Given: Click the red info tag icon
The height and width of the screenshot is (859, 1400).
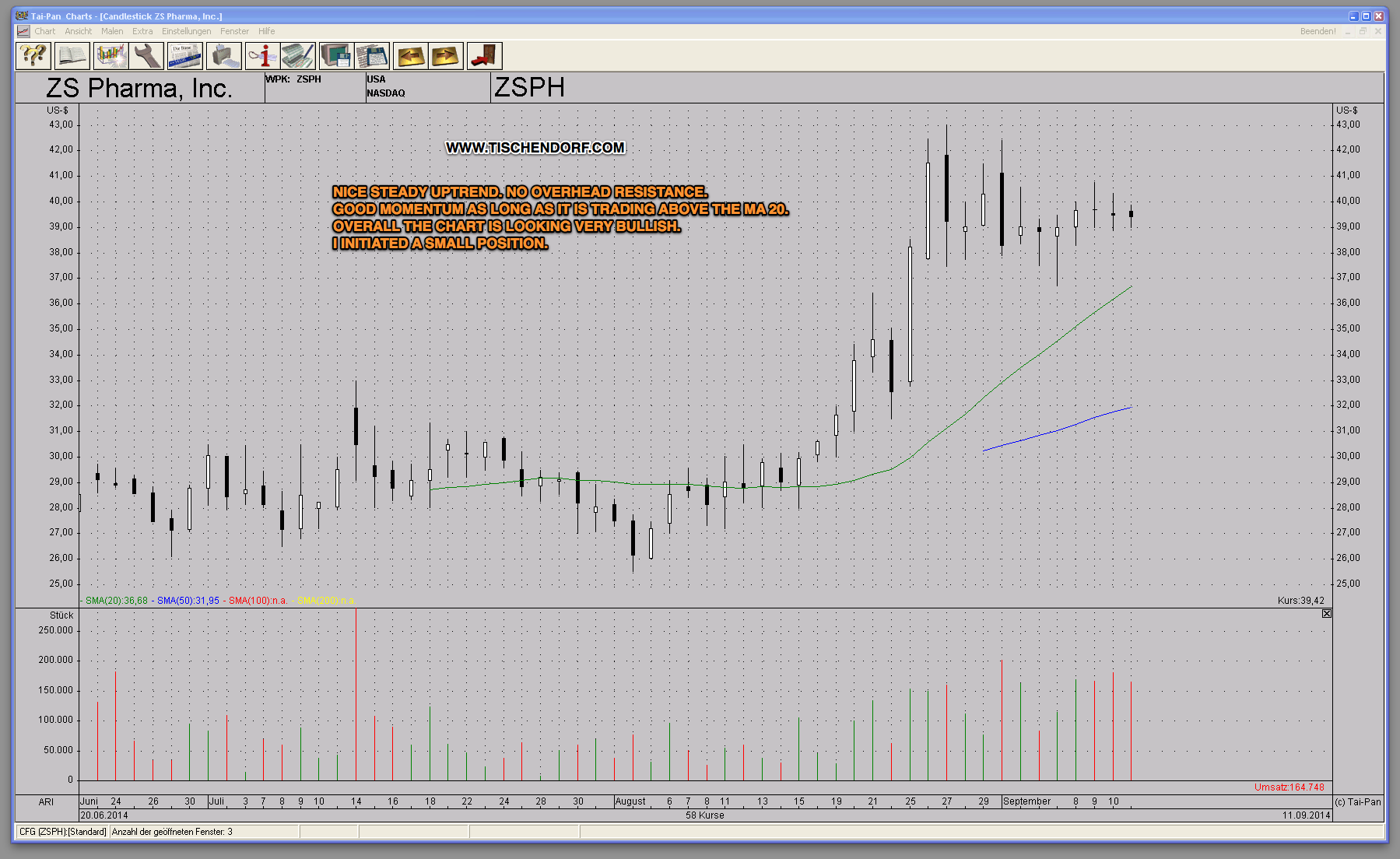Looking at the screenshot, I should [262, 56].
